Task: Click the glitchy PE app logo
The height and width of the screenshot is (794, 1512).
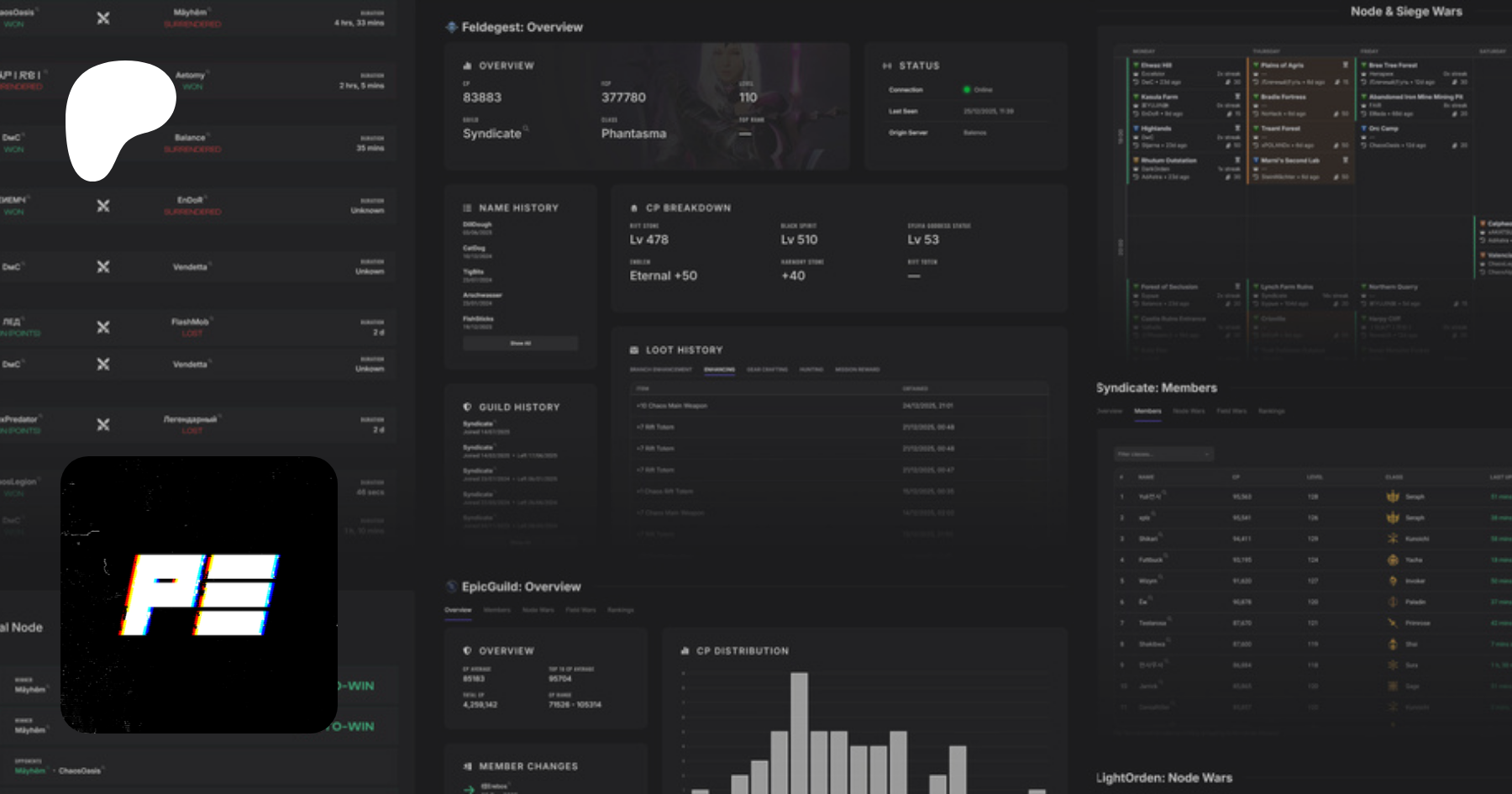Action: [x=199, y=595]
